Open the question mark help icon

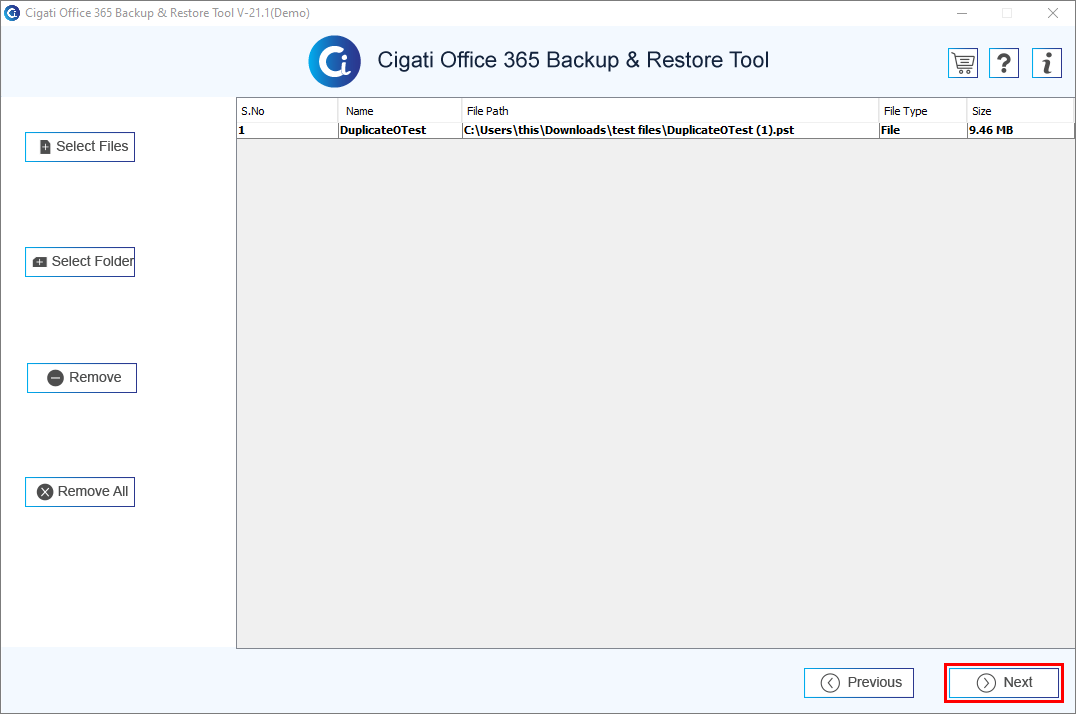pos(1003,63)
